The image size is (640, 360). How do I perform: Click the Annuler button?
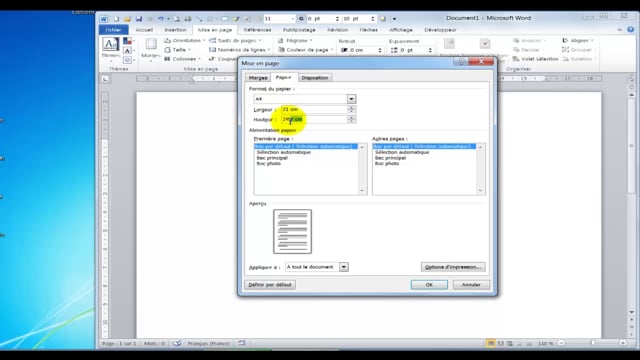coord(471,284)
